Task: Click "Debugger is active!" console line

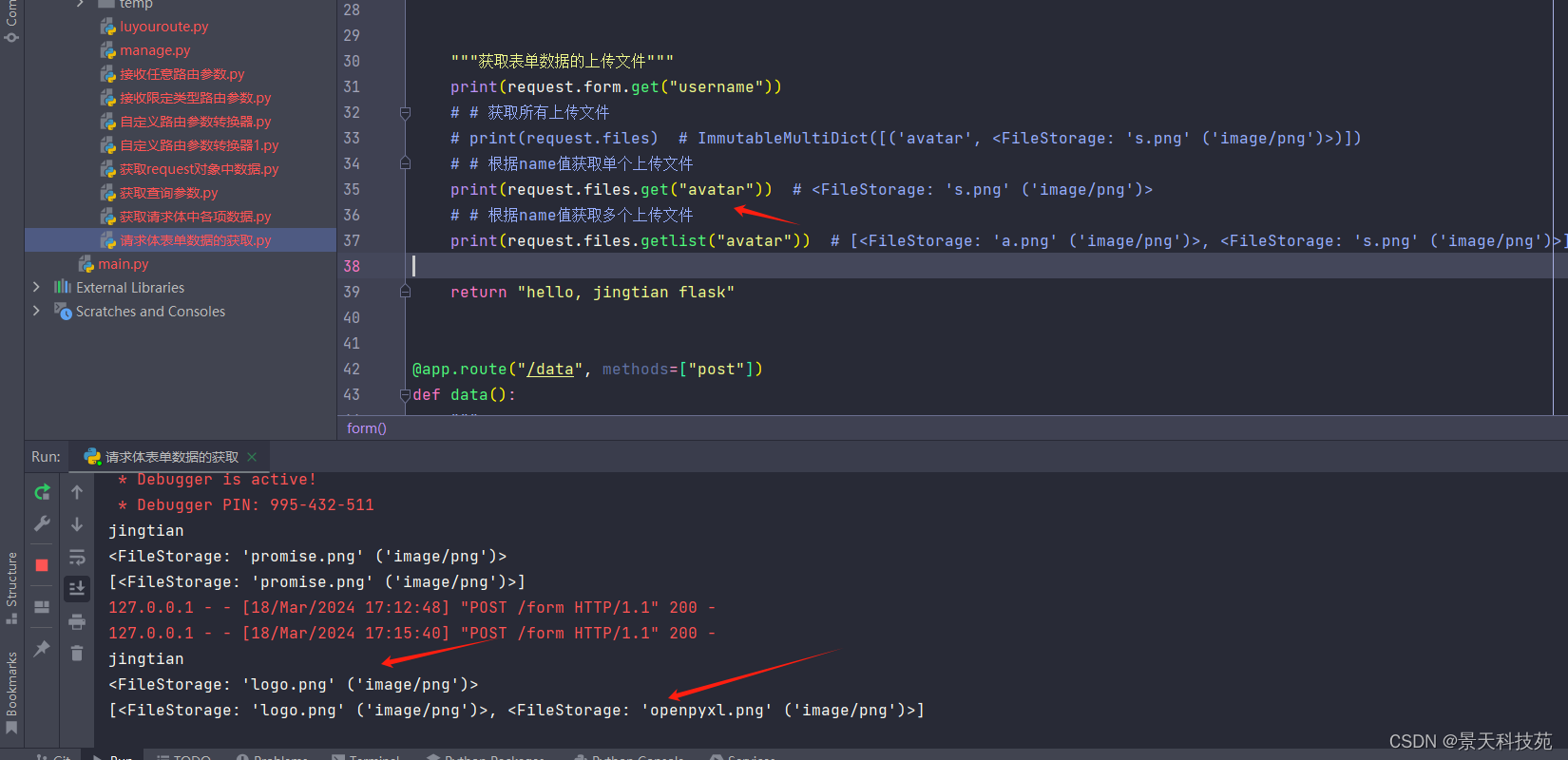Action: tap(218, 480)
